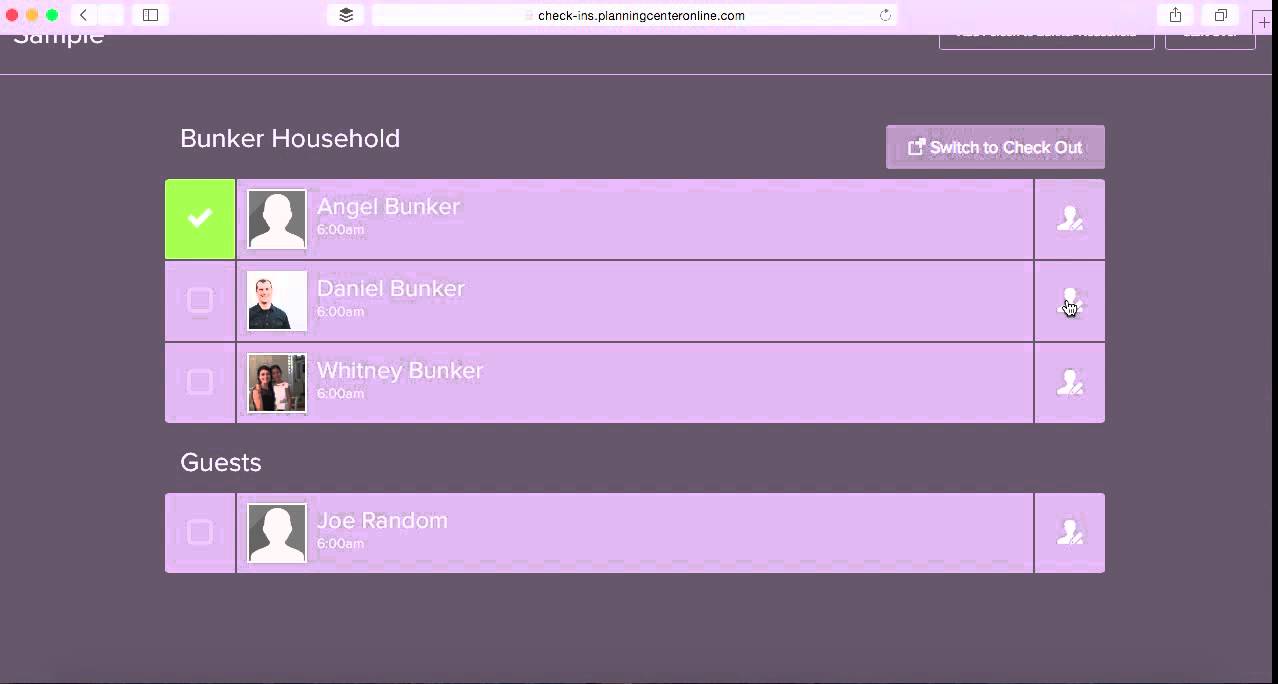This screenshot has width=1278, height=684.
Task: Open the Safari share menu icon
Action: coord(1175,15)
